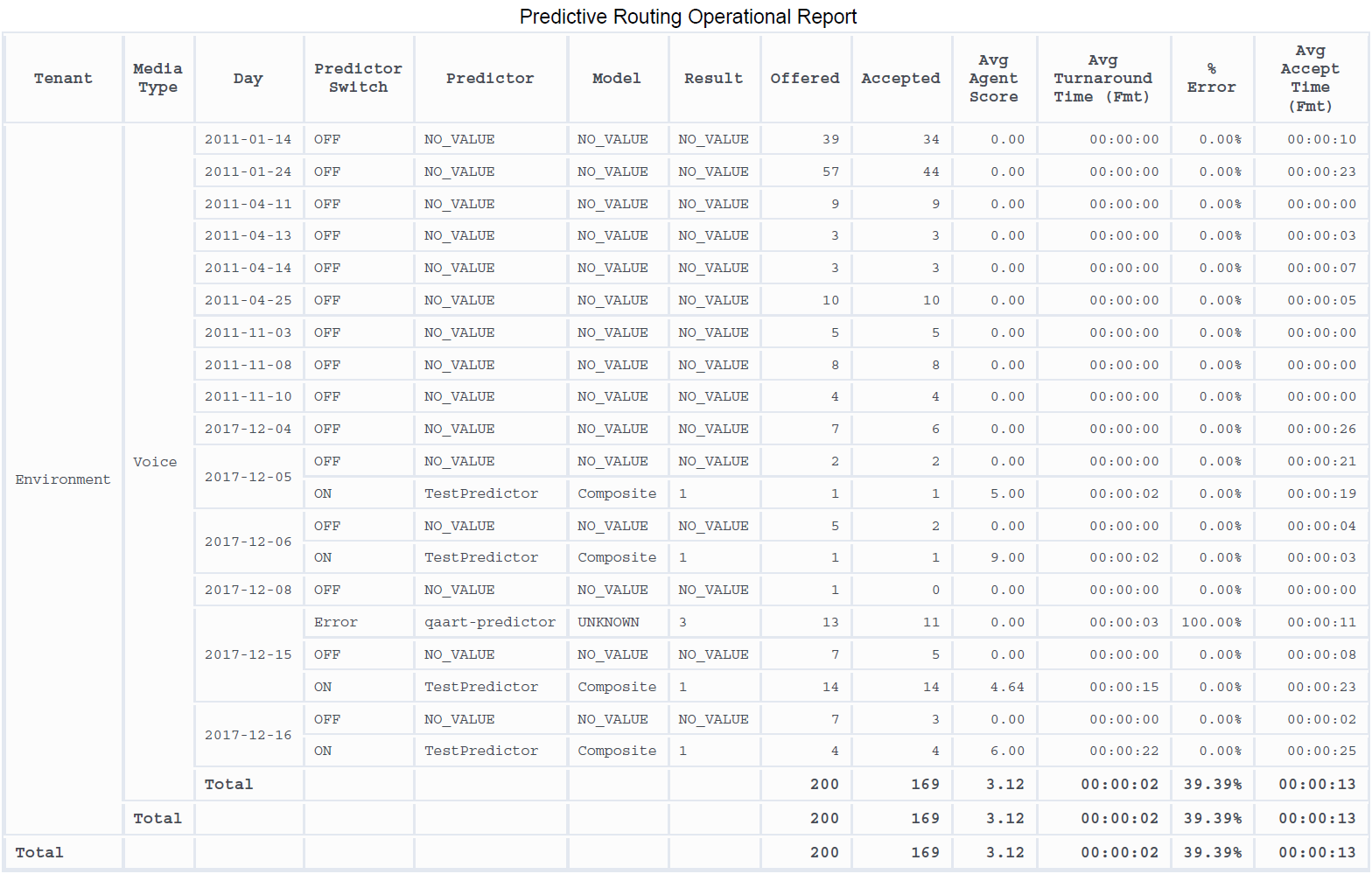Select the 00:00:26 avg accept time cell

pos(1321,430)
